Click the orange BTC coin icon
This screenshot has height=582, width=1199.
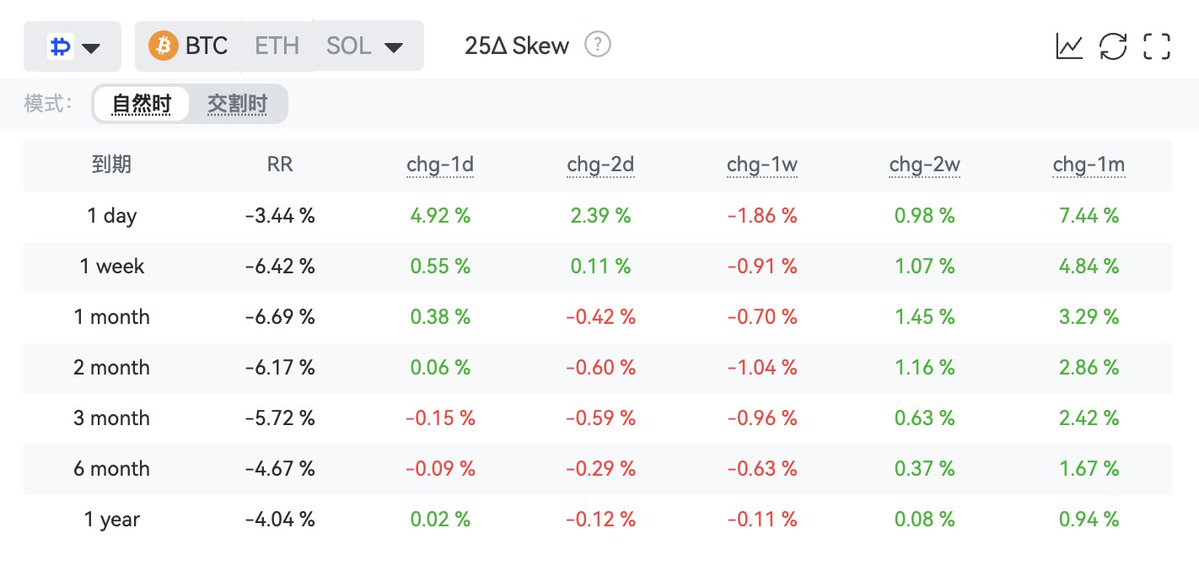click(163, 46)
